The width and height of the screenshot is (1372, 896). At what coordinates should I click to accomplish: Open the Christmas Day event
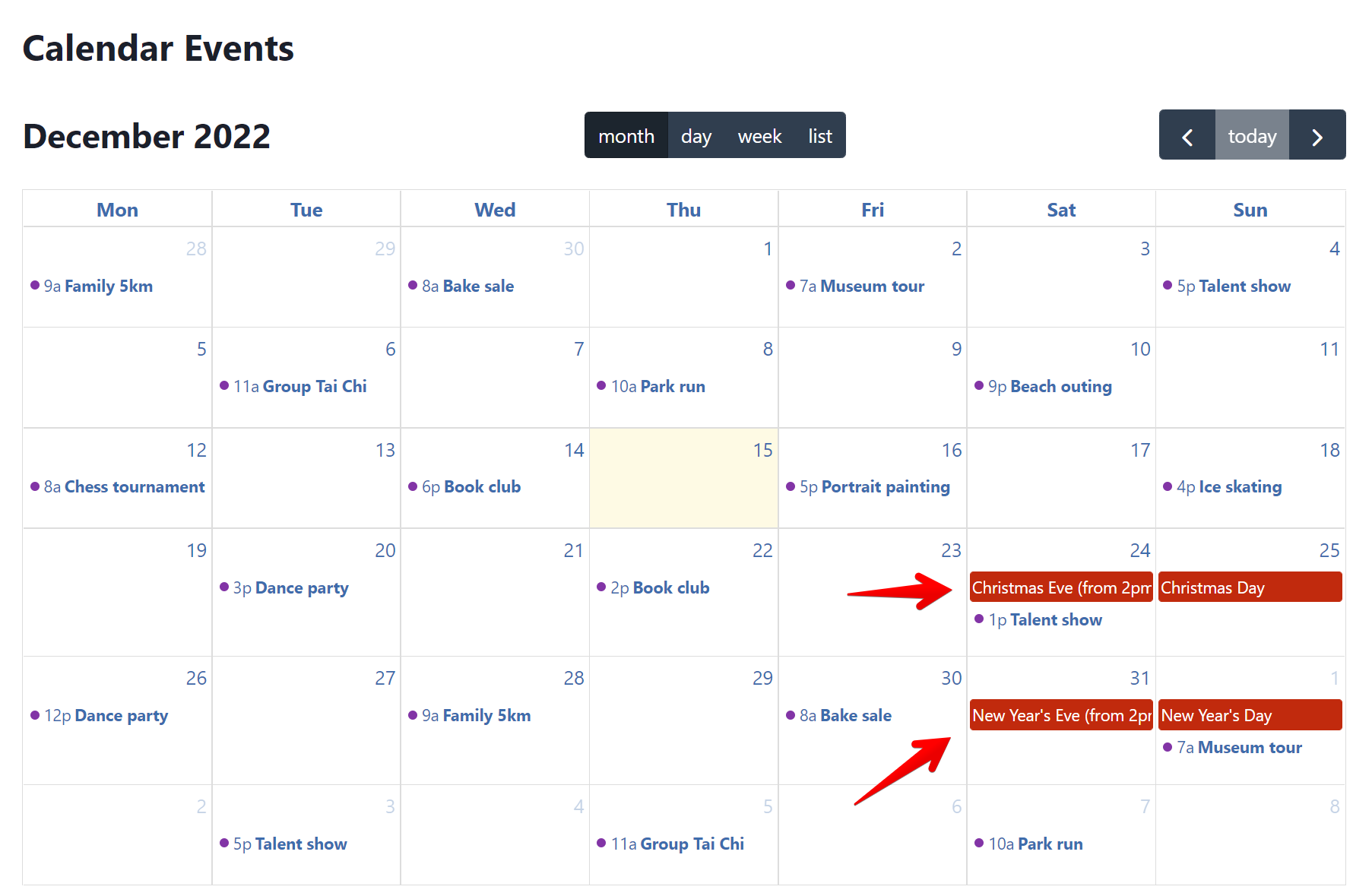click(x=1250, y=587)
